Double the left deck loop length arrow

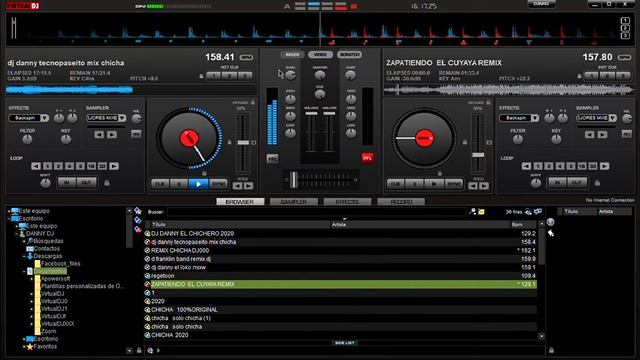tap(114, 166)
